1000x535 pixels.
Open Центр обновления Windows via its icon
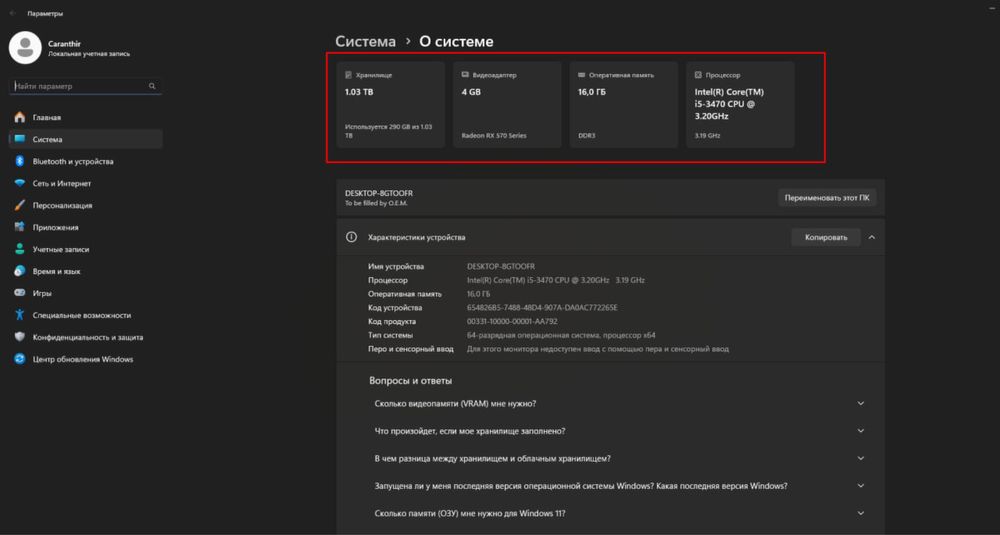(20, 359)
